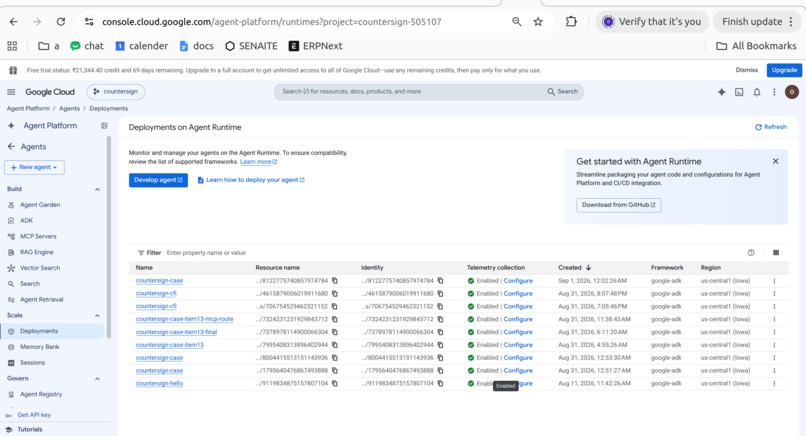Open row actions for countersign-case-item13-final

click(774, 332)
